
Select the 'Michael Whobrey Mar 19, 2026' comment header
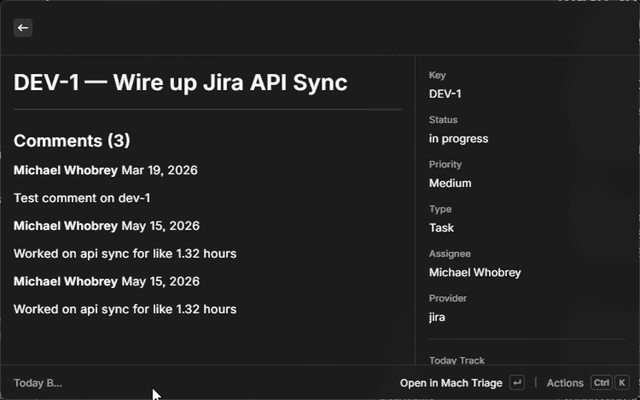coord(105,170)
